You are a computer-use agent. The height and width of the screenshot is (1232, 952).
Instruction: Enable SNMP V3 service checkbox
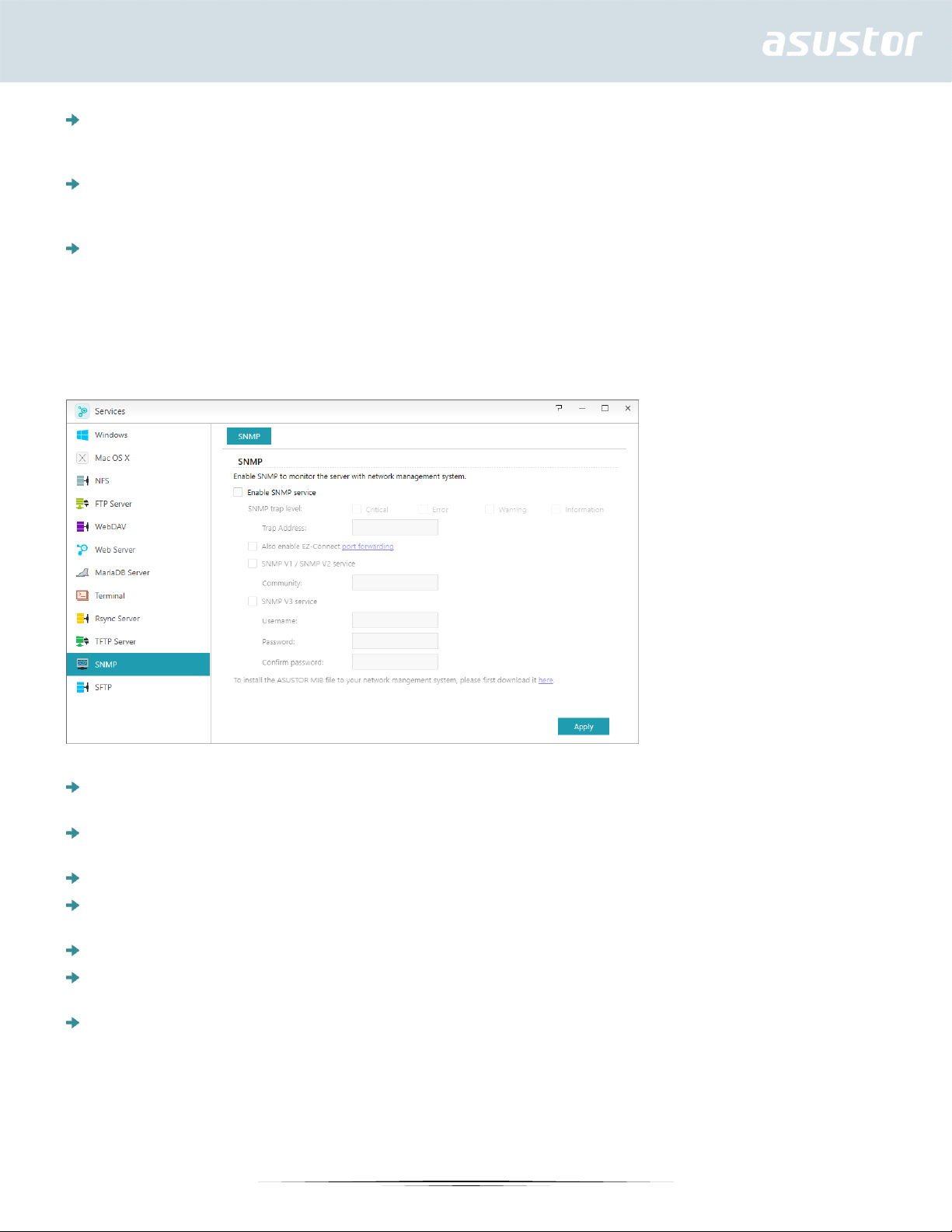[x=253, y=601]
